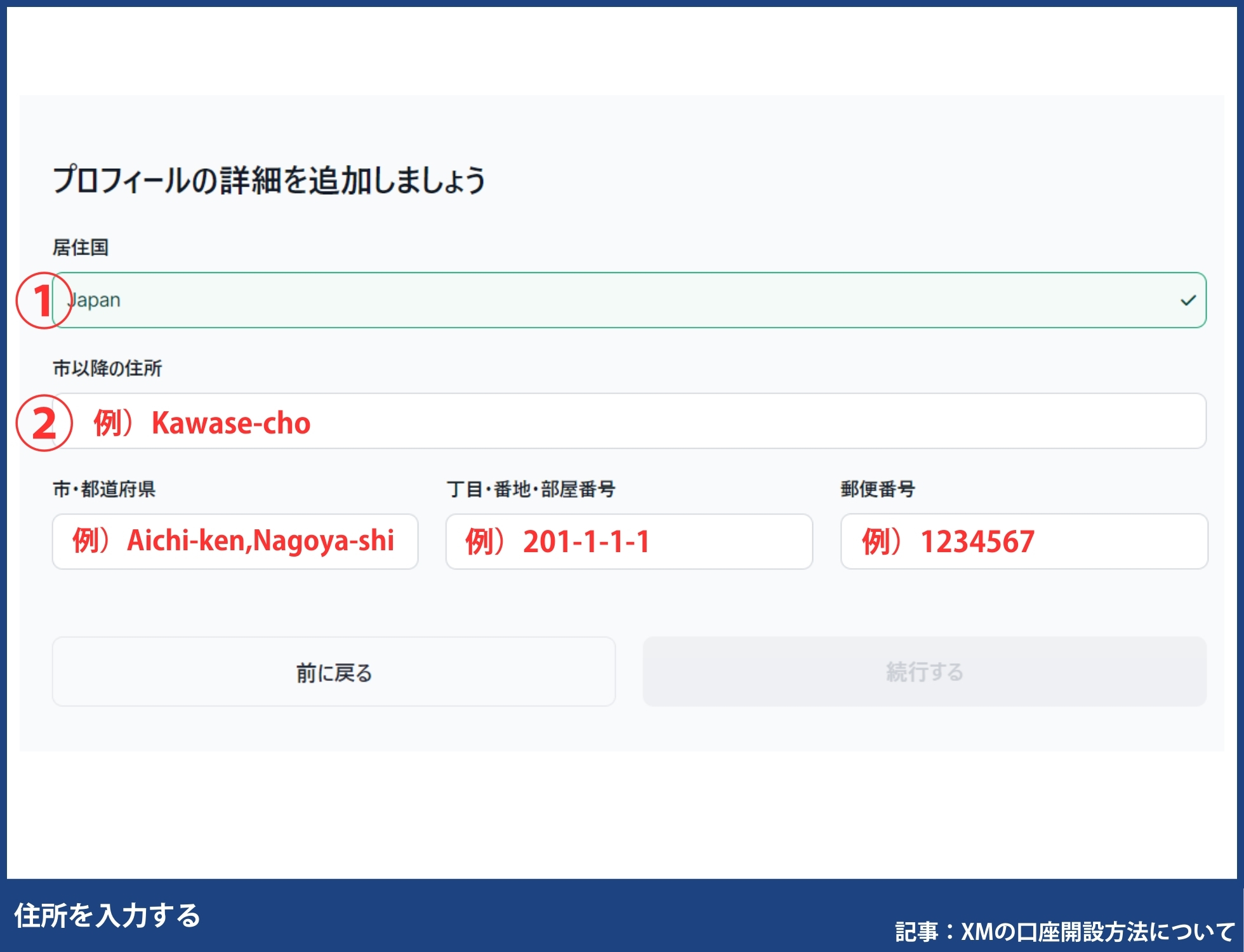
Task: Select the 丁目・番地・部屋番号 input field
Action: tap(629, 541)
